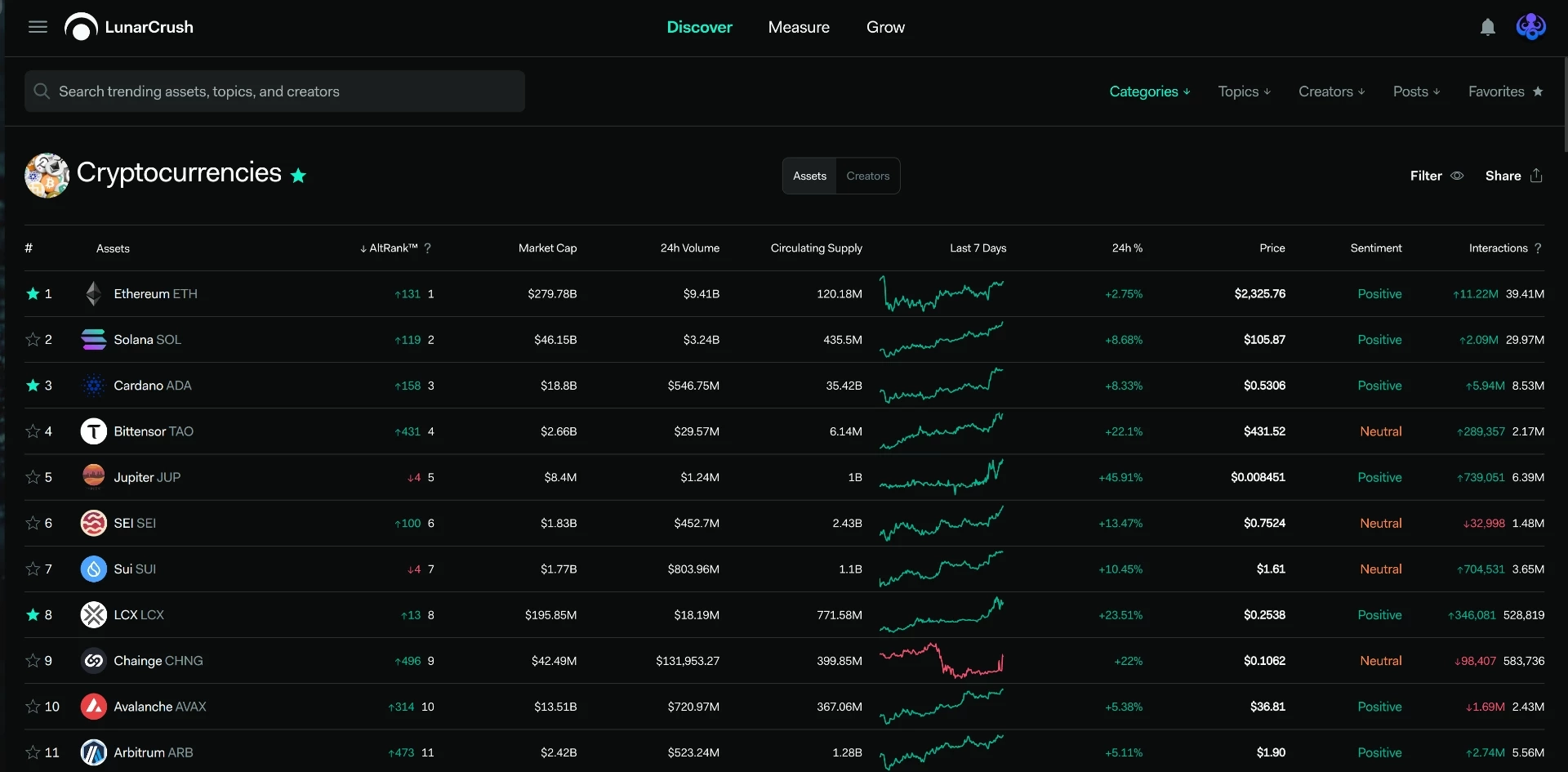
Task: Toggle the Cryptocurrencies category favorite star
Action: pos(299,176)
